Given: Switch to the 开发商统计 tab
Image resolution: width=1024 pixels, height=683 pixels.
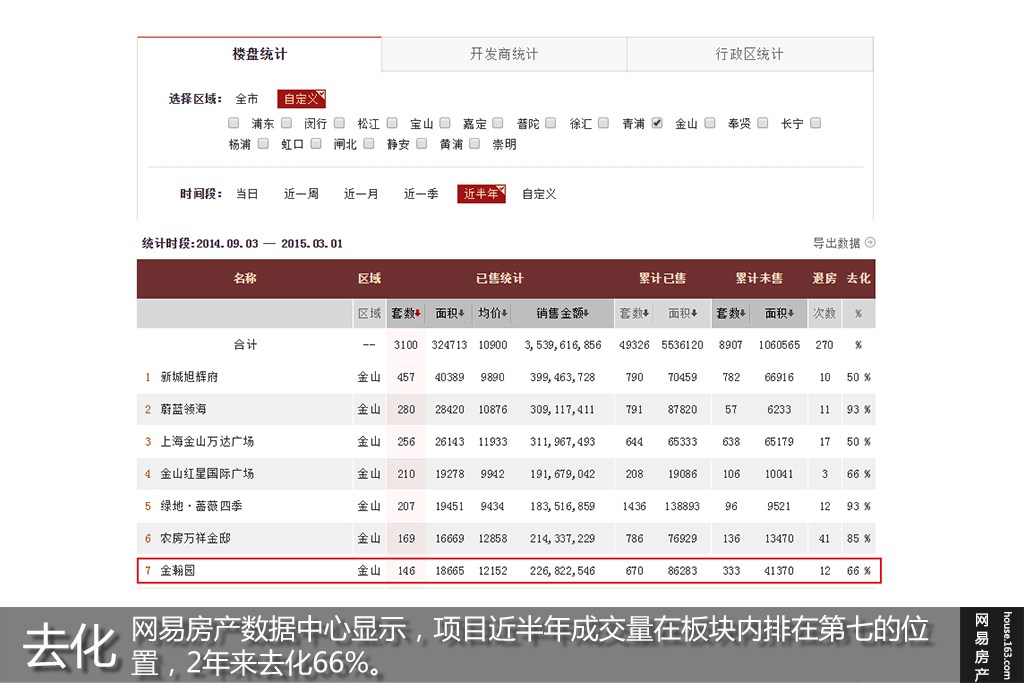Looking at the screenshot, I should pyautogui.click(x=503, y=54).
